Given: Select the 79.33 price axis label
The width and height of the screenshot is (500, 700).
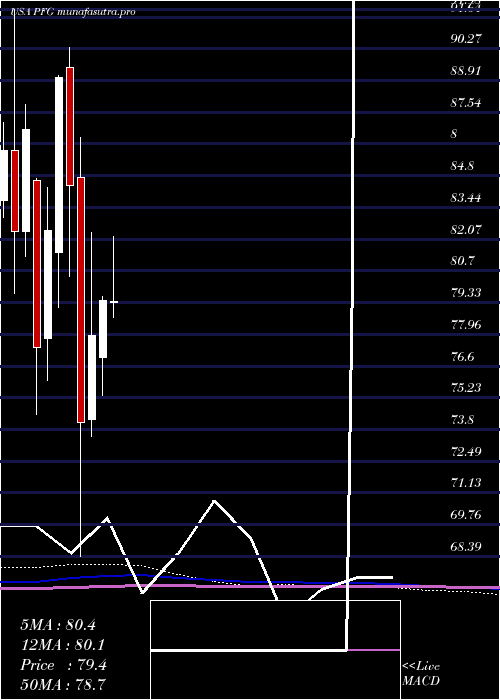Looking at the screenshot, I should 466,293.
